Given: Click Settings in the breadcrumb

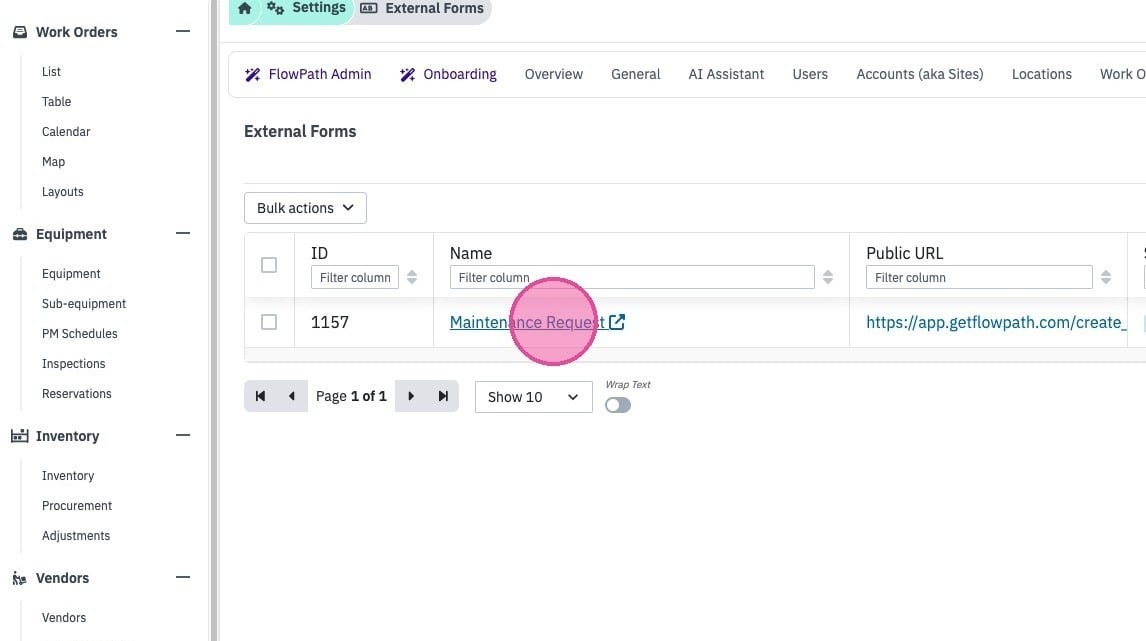Looking at the screenshot, I should (x=319, y=8).
